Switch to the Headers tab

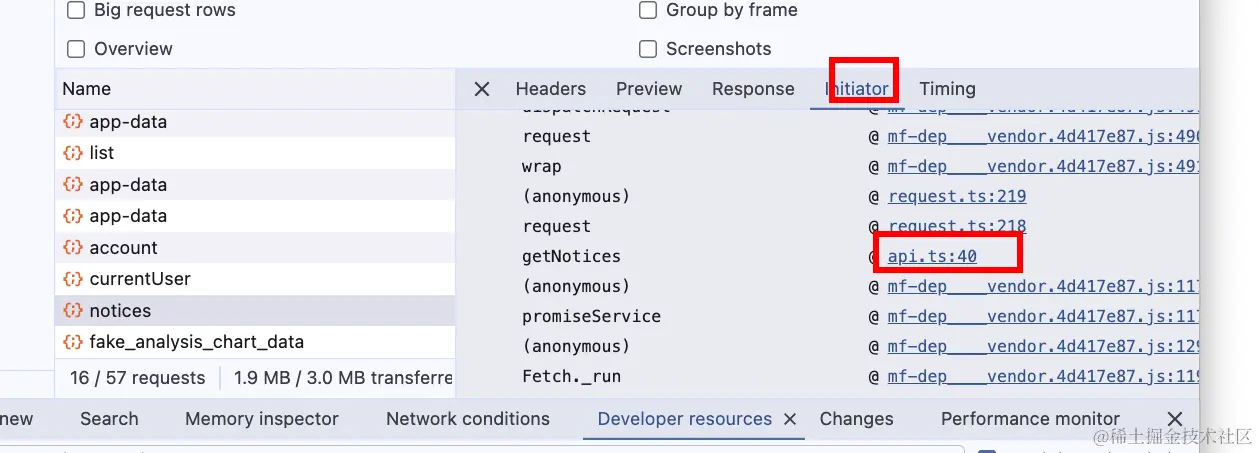coord(550,89)
